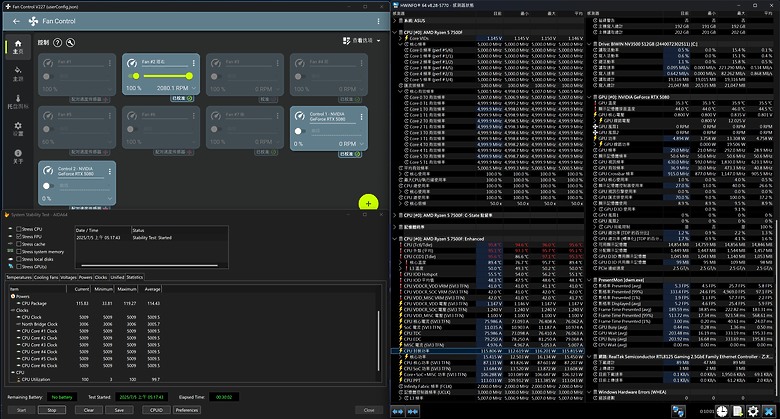Image resolution: width=780 pixels, height=419 pixels.
Task: Click the CPUID button
Action: coord(156,410)
